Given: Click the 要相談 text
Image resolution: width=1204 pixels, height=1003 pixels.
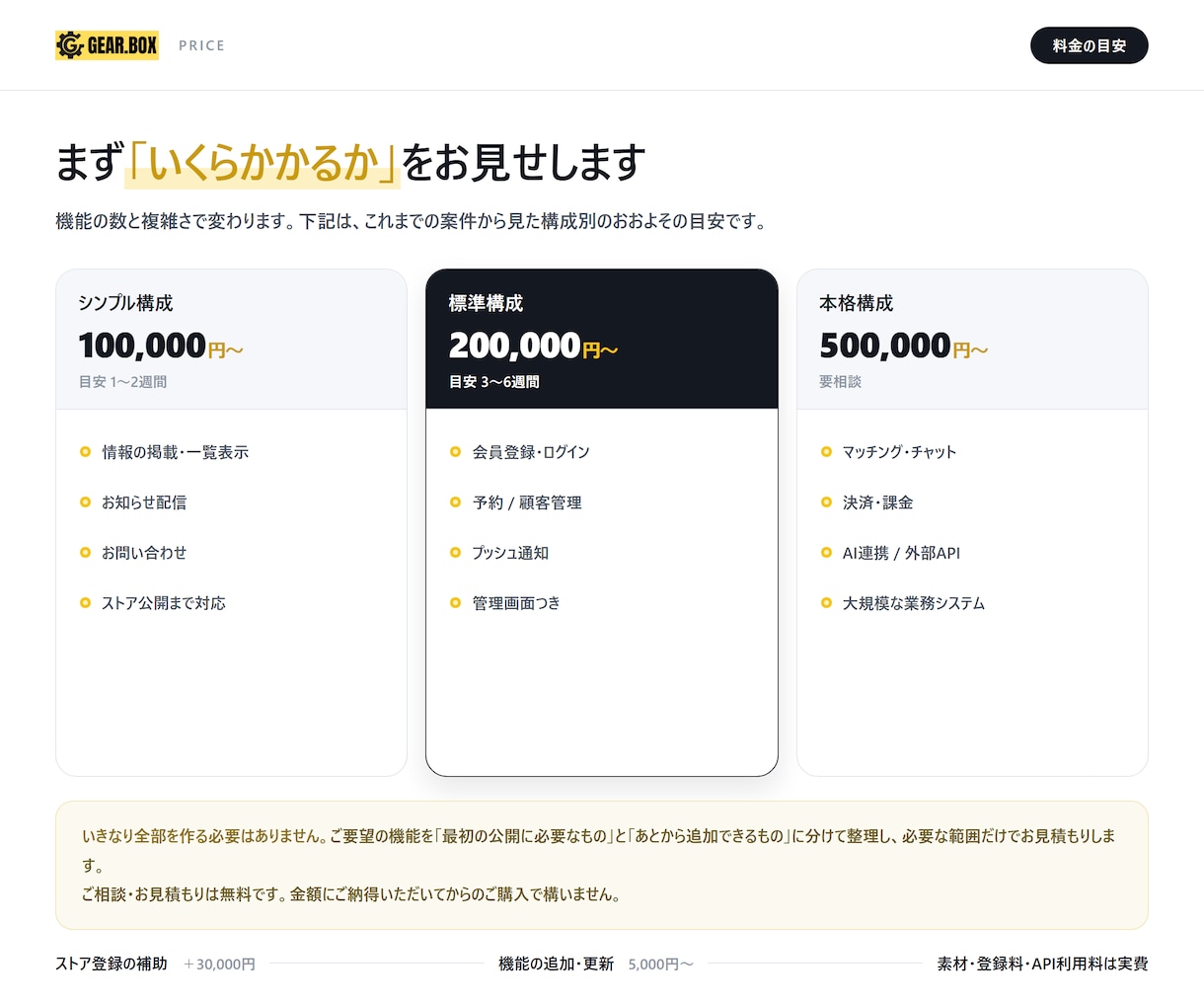Looking at the screenshot, I should tap(840, 382).
